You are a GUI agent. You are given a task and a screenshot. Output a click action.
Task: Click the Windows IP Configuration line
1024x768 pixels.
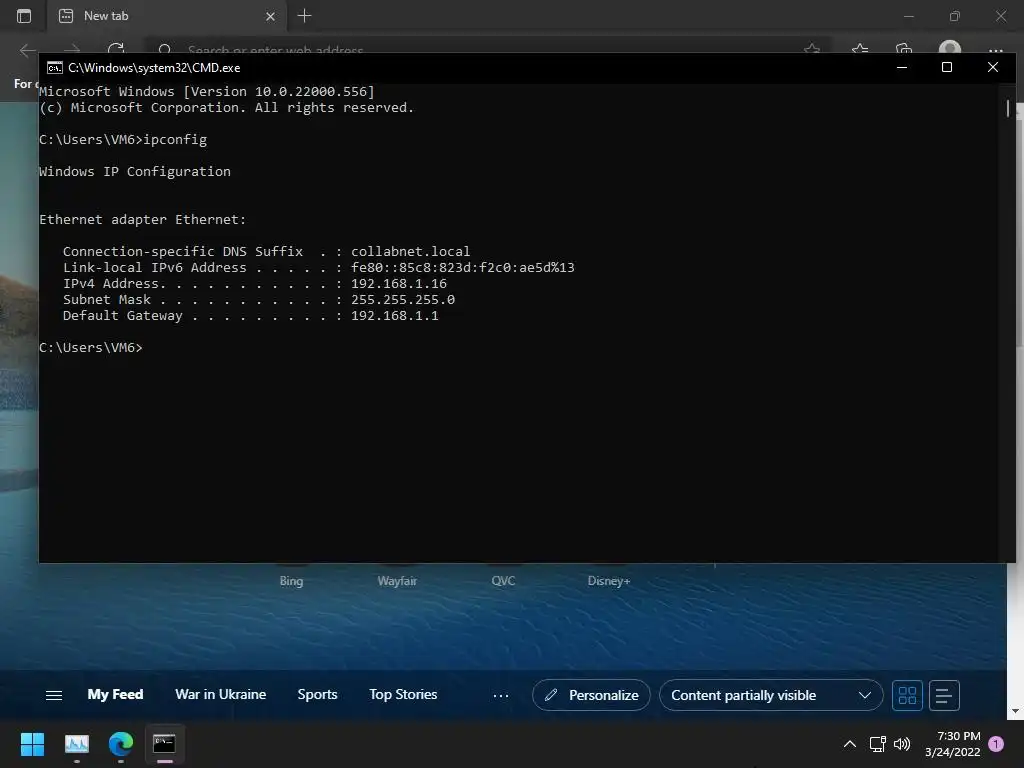click(135, 172)
